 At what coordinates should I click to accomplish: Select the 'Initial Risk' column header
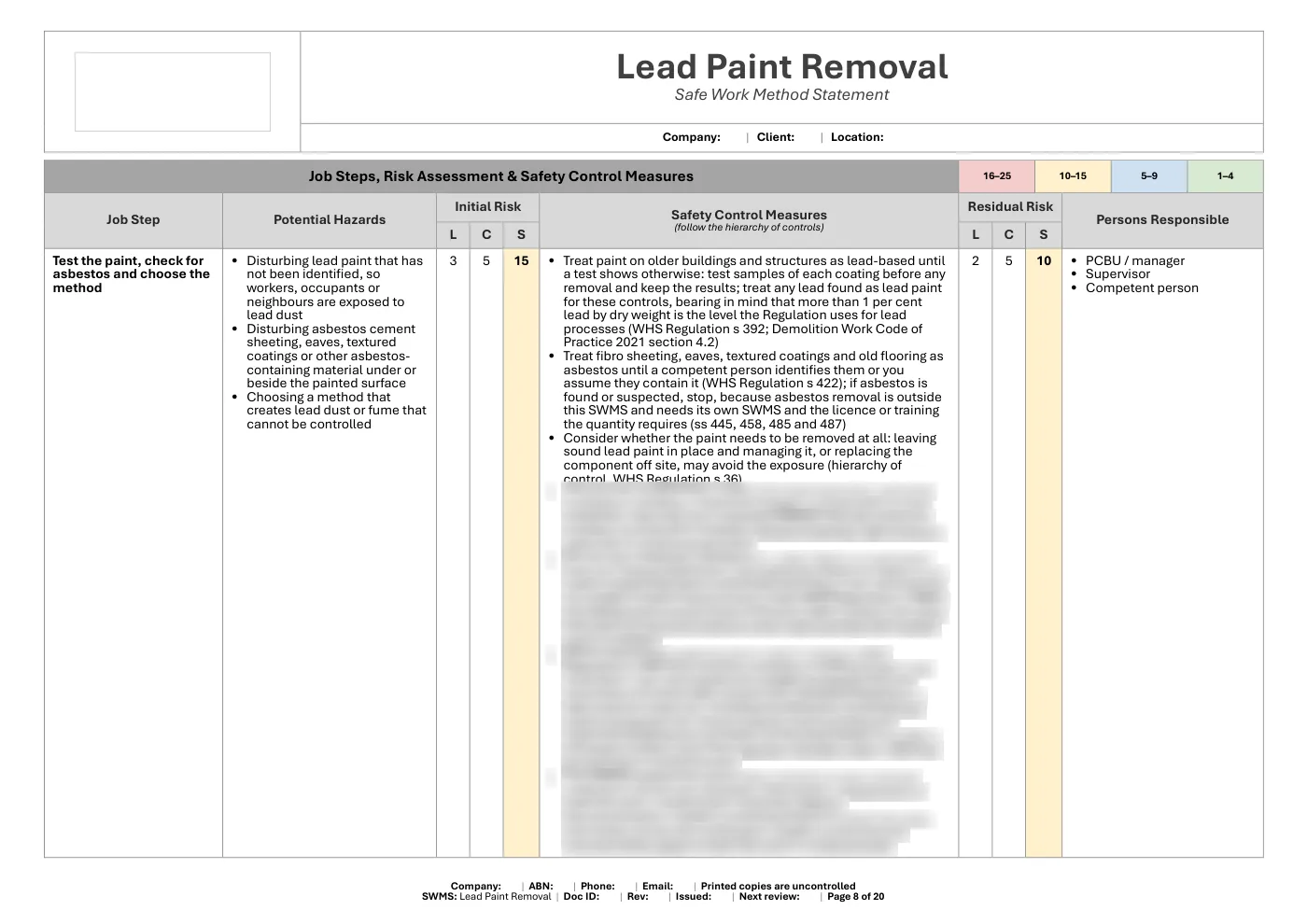[x=488, y=207]
